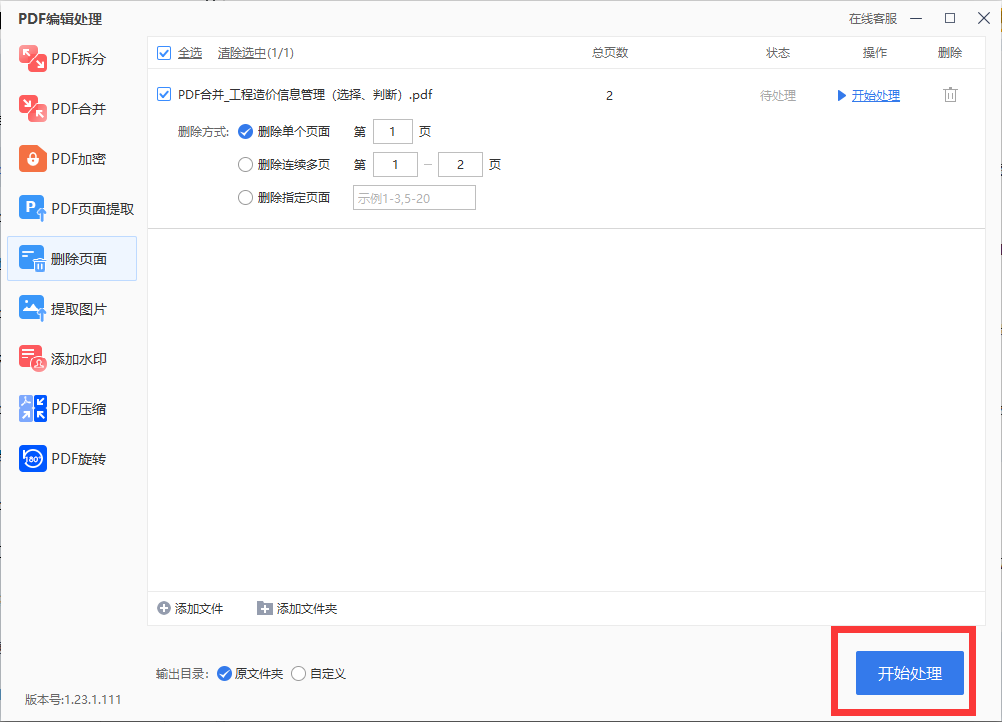Viewport: 1002px width, 722px height.
Task: Click the PDF压缩 compress icon
Action: (33, 408)
